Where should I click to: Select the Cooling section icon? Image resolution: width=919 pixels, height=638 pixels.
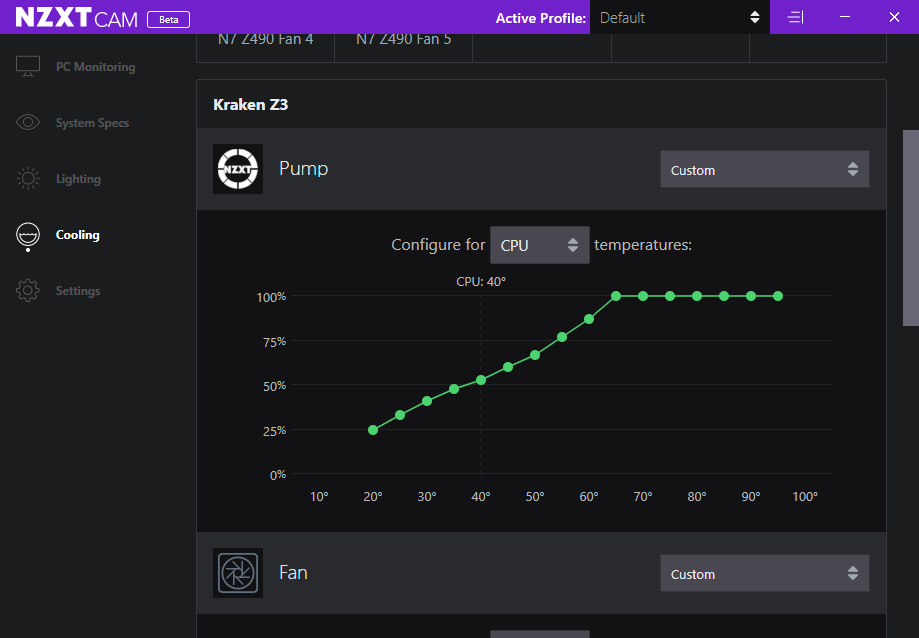(x=27, y=234)
